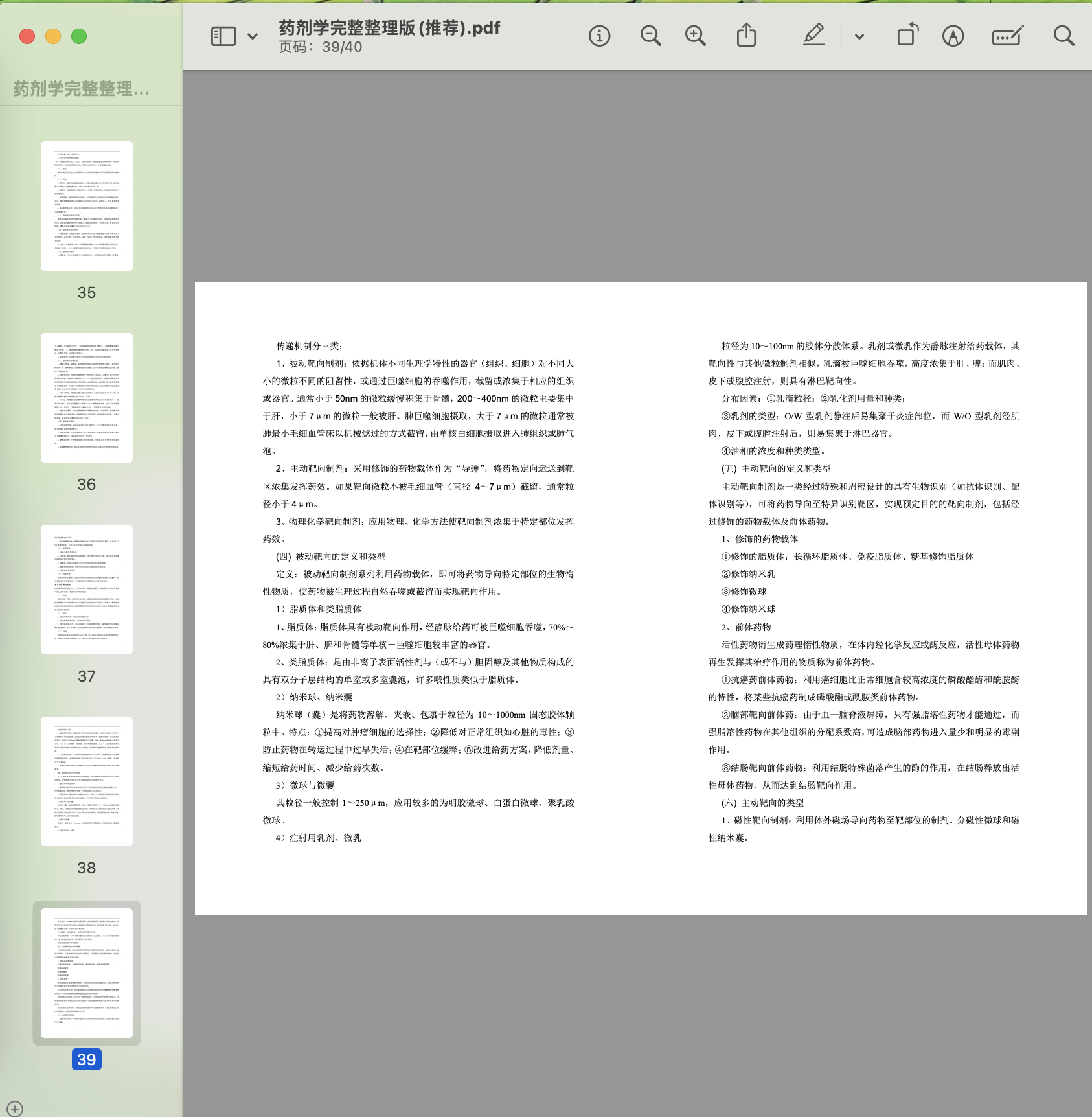Open the Share menu icon
This screenshot has width=1092, height=1117.
tap(746, 36)
